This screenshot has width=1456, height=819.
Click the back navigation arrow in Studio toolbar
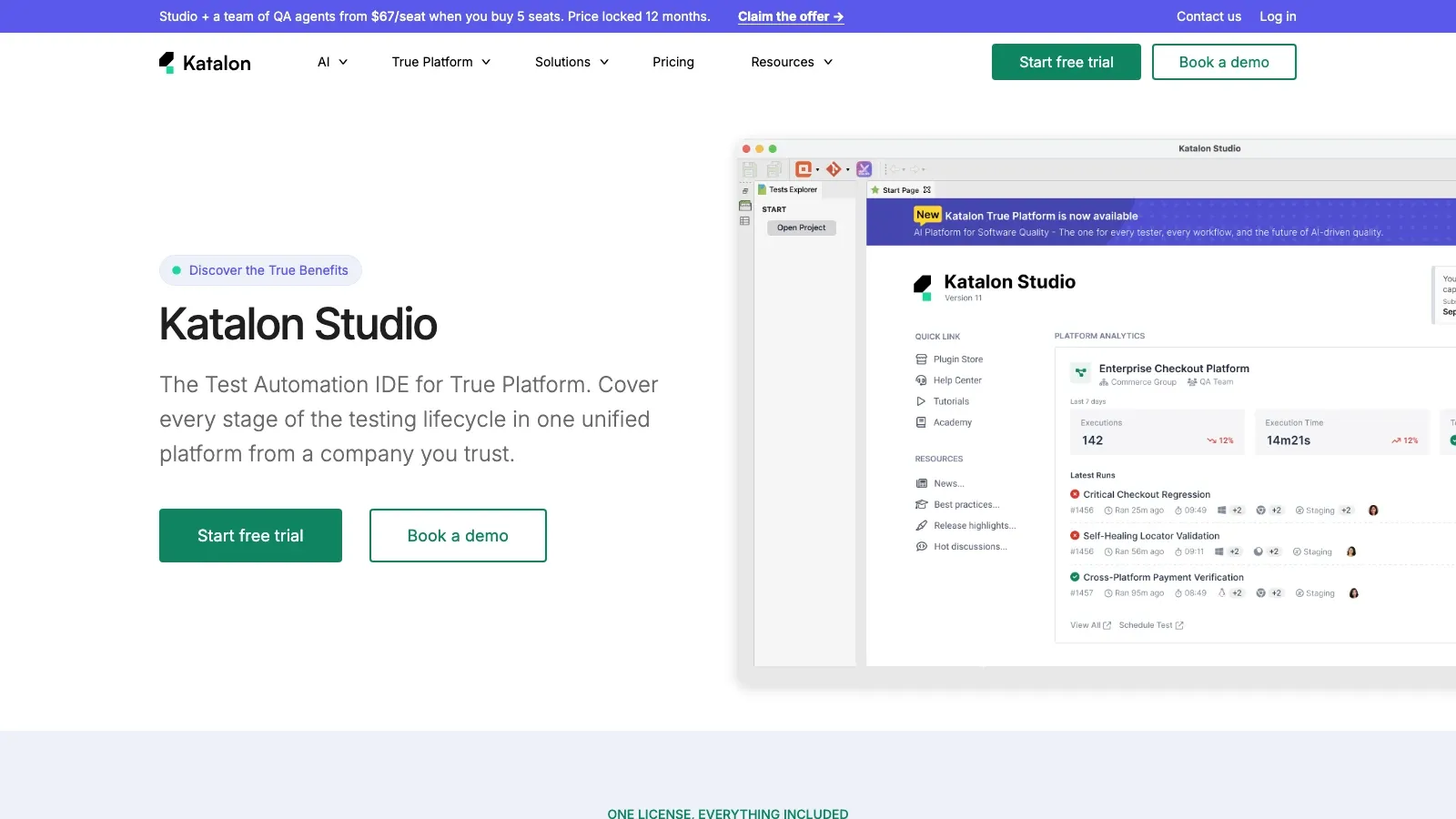point(894,169)
